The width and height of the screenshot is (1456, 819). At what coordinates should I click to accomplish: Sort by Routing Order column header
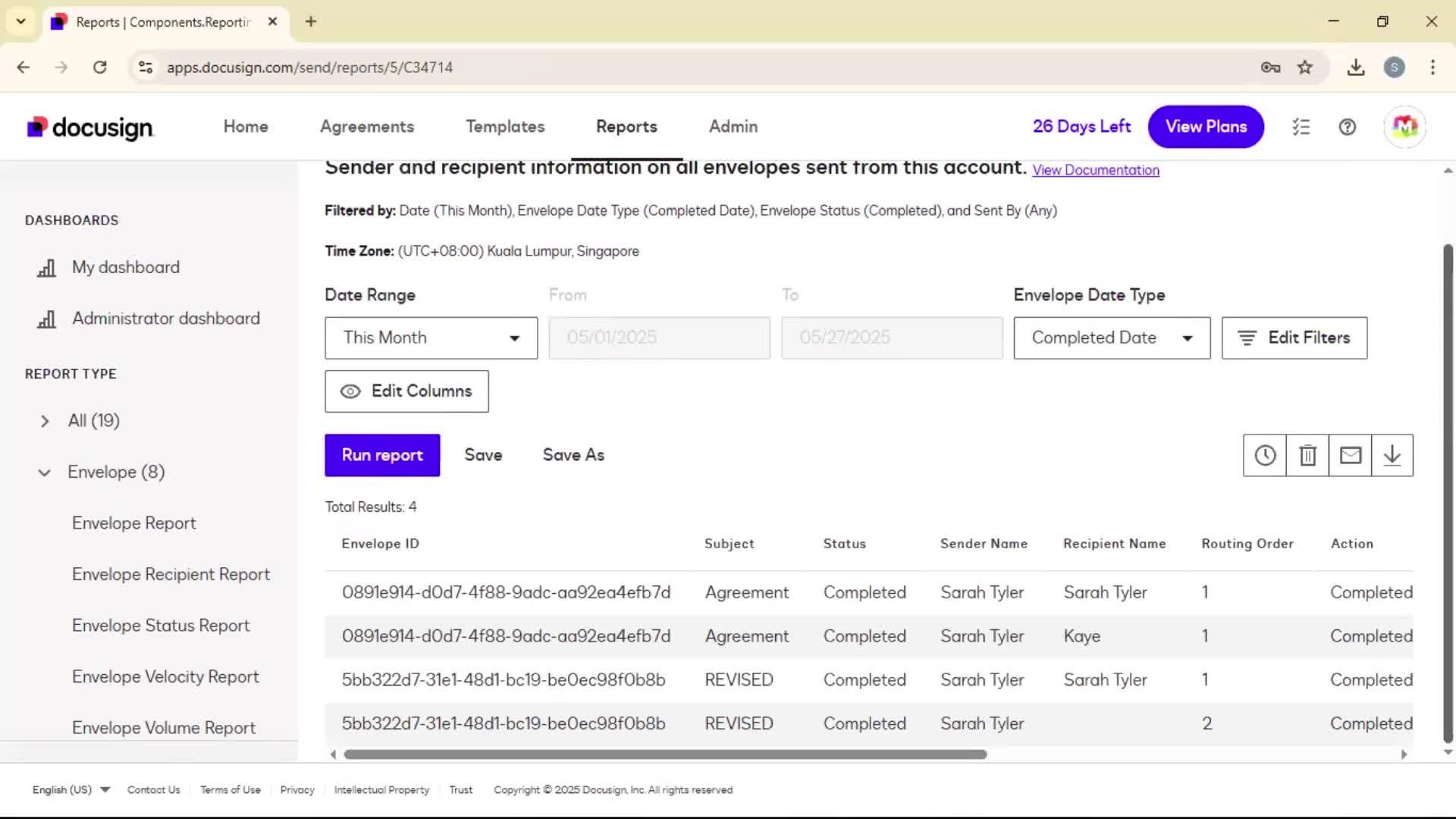(x=1247, y=544)
